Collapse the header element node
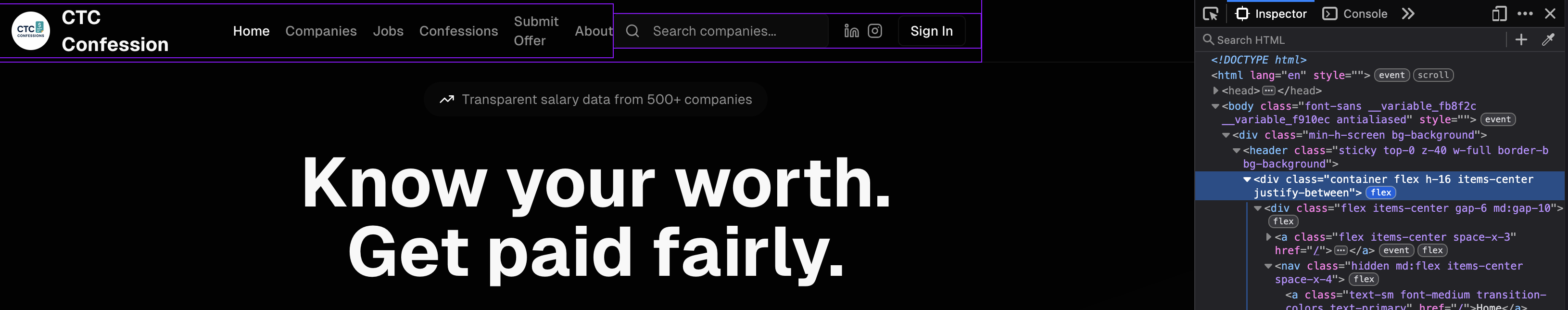 coord(1236,151)
